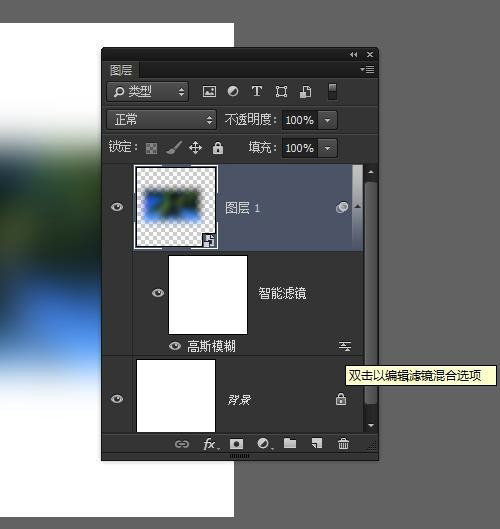This screenshot has width=500, height=529.
Task: Add a layer mask
Action: [x=236, y=444]
